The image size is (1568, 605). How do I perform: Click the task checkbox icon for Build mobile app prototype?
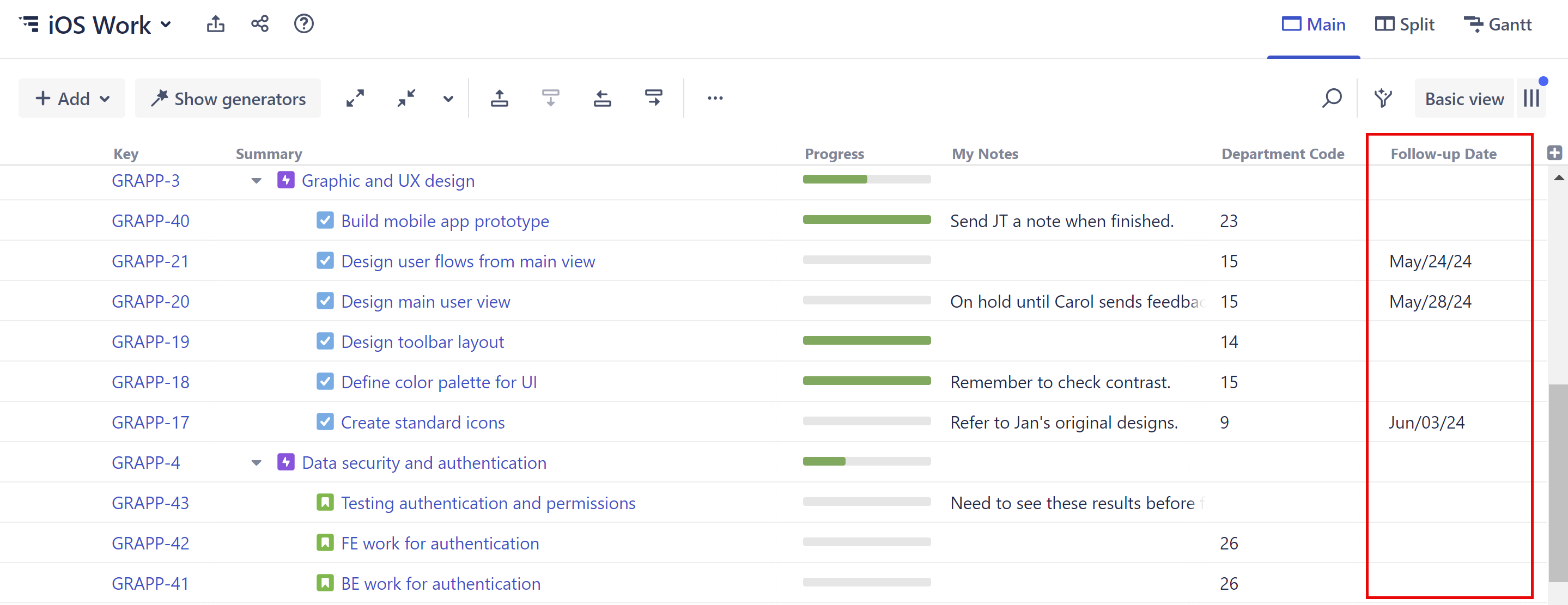325,221
